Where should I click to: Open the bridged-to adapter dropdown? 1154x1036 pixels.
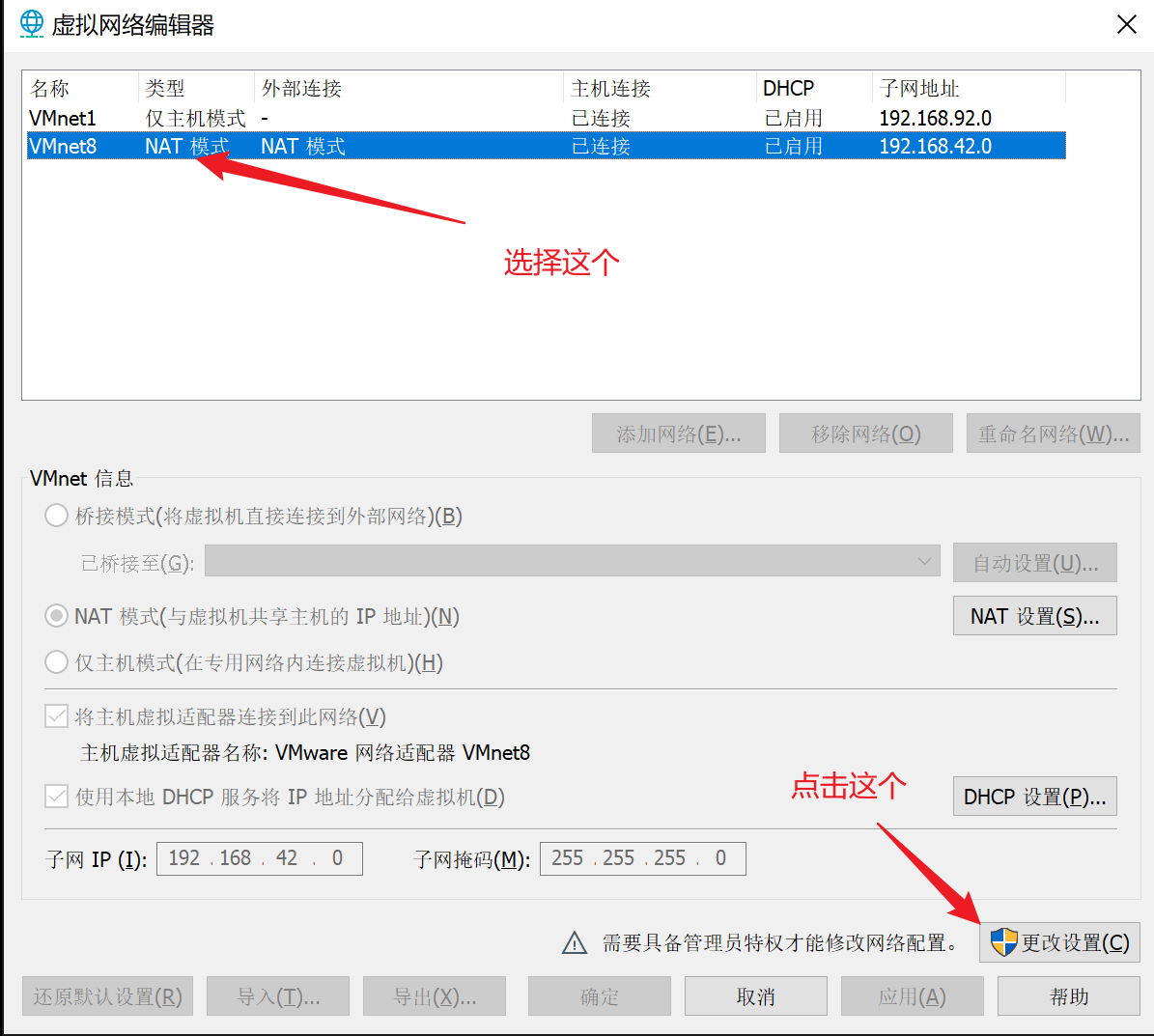tap(572, 561)
